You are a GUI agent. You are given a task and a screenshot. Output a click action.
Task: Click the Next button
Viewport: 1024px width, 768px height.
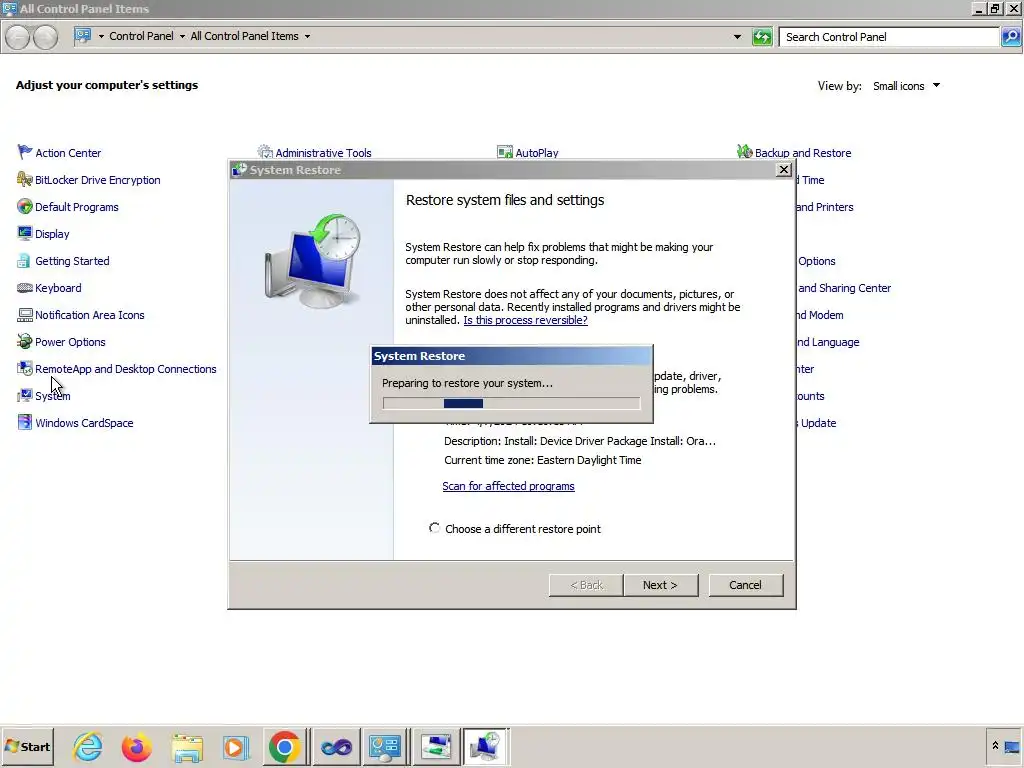pos(660,585)
